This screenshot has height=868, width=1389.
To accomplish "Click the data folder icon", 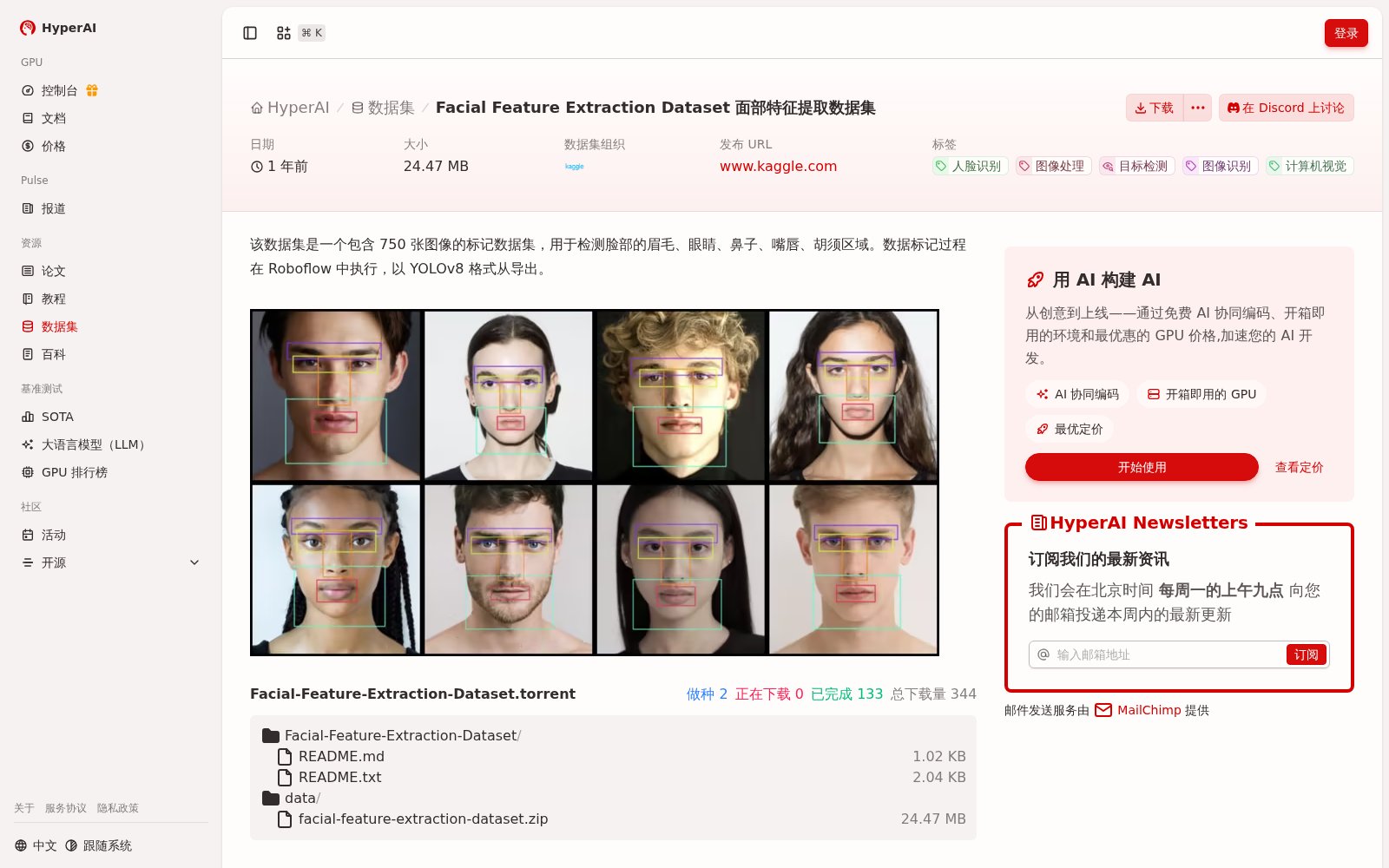I will pos(271,798).
